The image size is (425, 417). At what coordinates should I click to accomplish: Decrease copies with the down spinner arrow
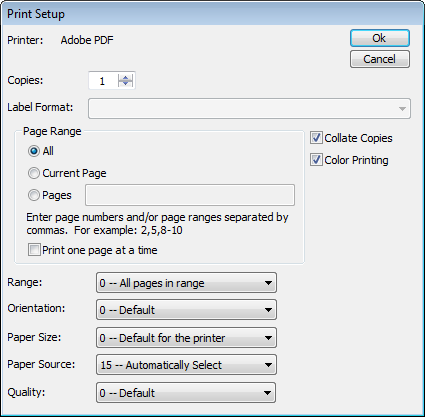click(126, 84)
